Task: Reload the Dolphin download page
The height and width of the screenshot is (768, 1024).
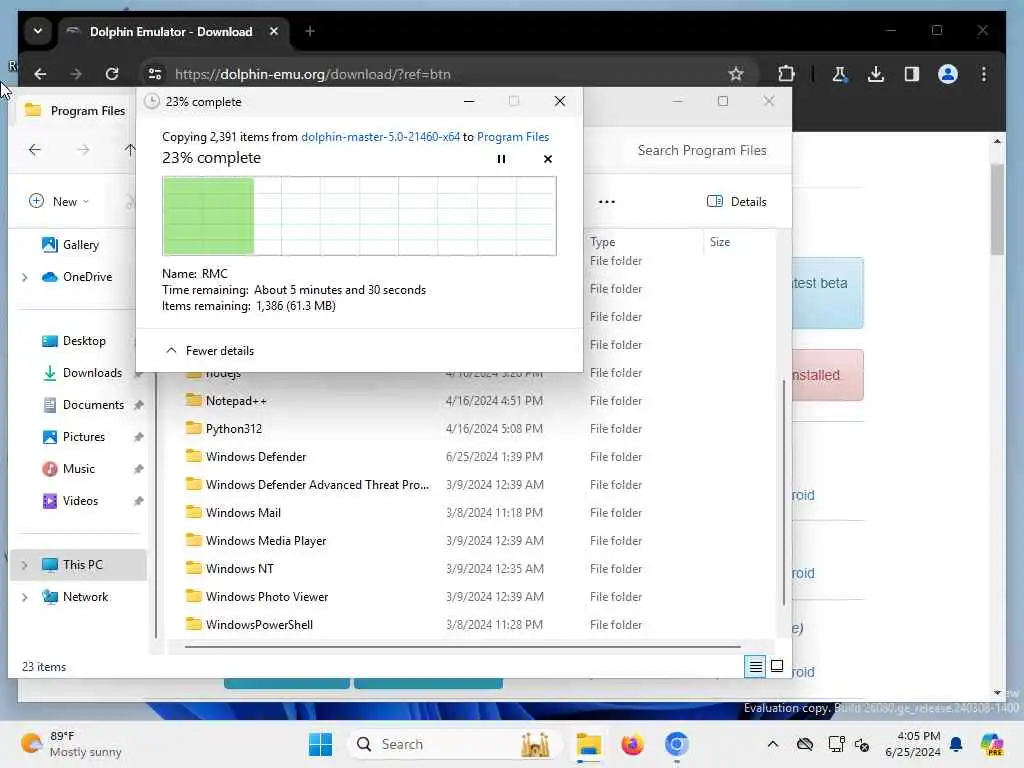Action: (112, 74)
